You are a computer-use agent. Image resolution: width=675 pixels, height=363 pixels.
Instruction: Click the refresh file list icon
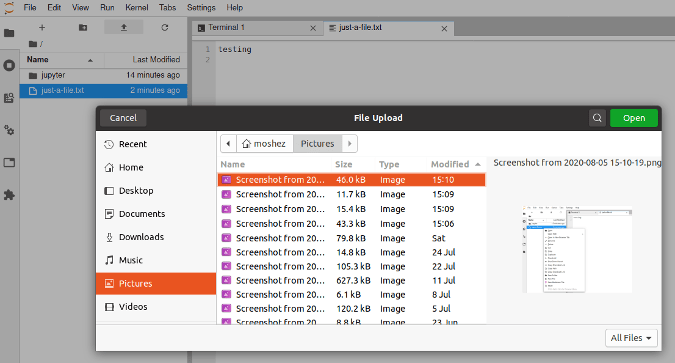coord(164,28)
